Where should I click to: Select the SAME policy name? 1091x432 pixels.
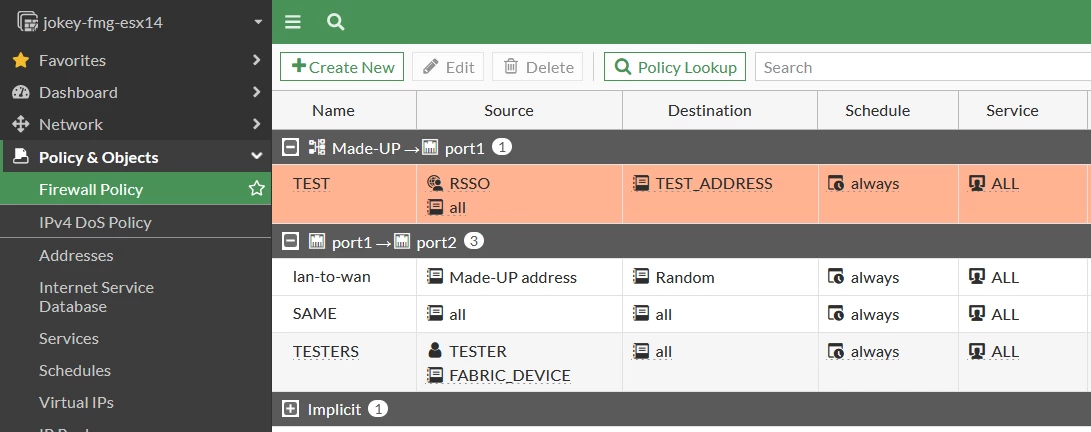click(314, 314)
